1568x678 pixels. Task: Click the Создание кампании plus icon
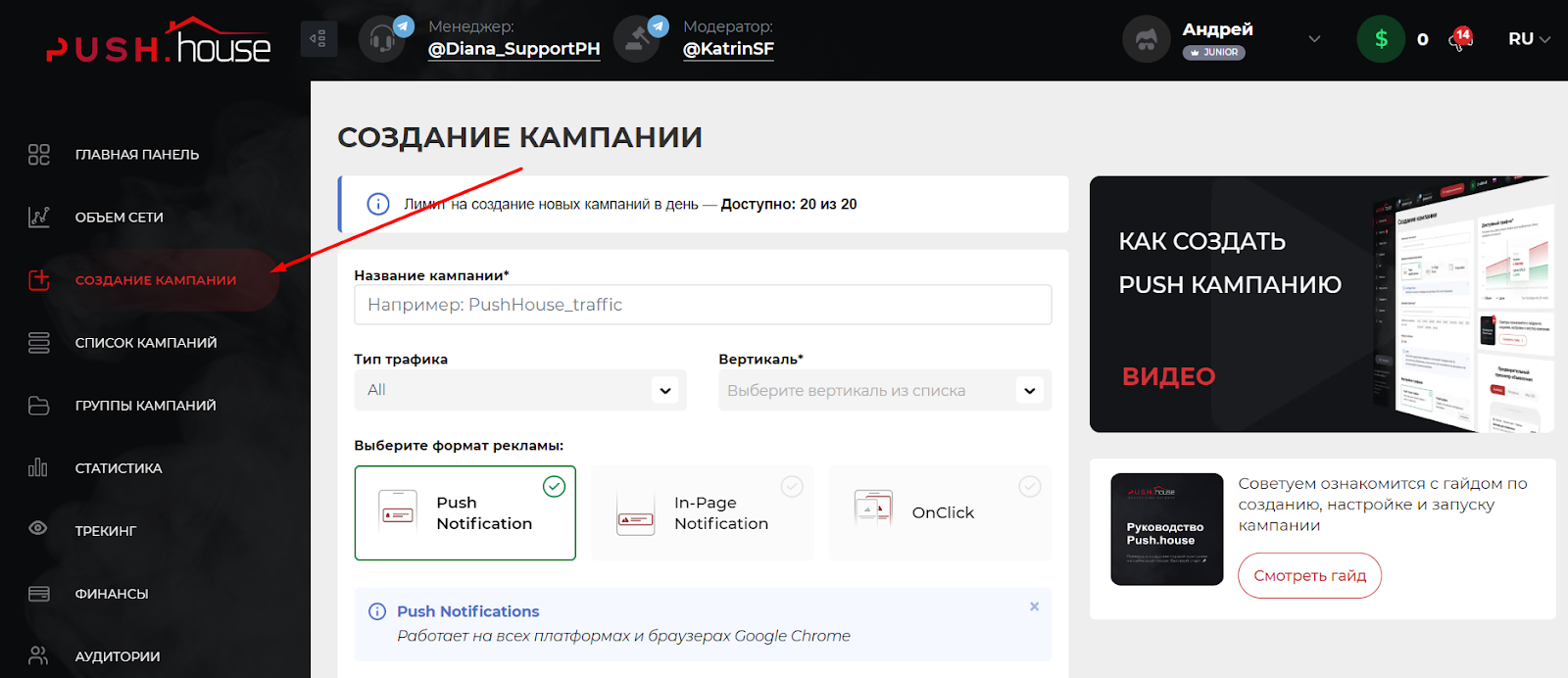[38, 280]
